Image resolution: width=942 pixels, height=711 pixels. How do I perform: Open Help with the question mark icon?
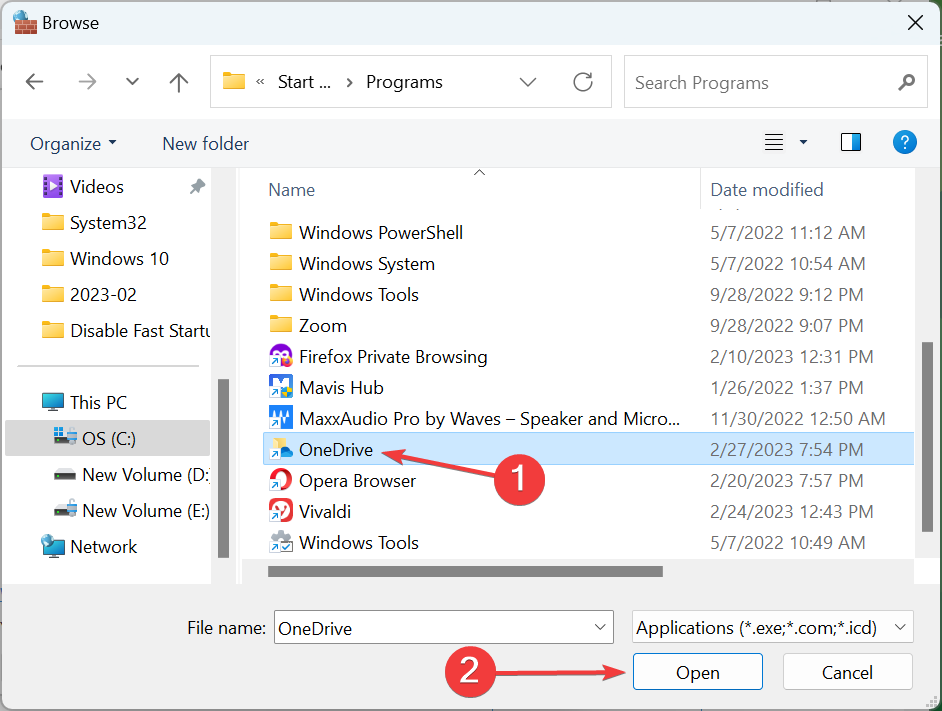point(904,142)
